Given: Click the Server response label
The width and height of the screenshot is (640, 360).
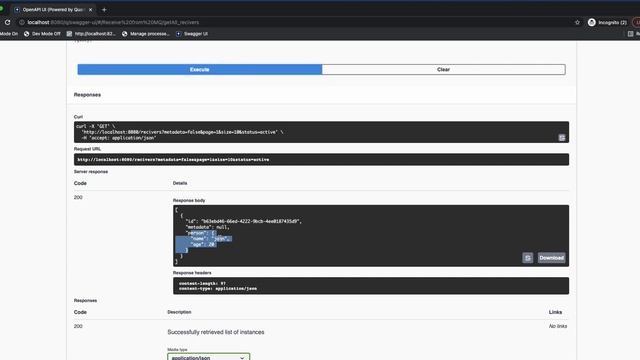Looking at the screenshot, I should pos(91,172).
